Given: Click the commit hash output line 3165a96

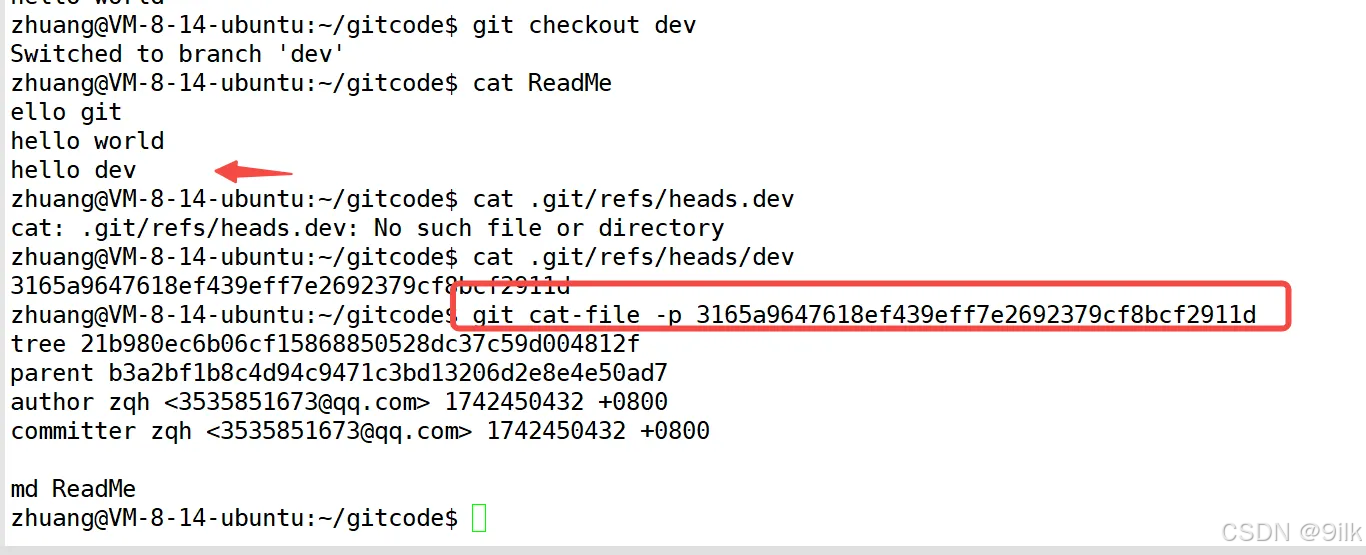Looking at the screenshot, I should [x=290, y=286].
